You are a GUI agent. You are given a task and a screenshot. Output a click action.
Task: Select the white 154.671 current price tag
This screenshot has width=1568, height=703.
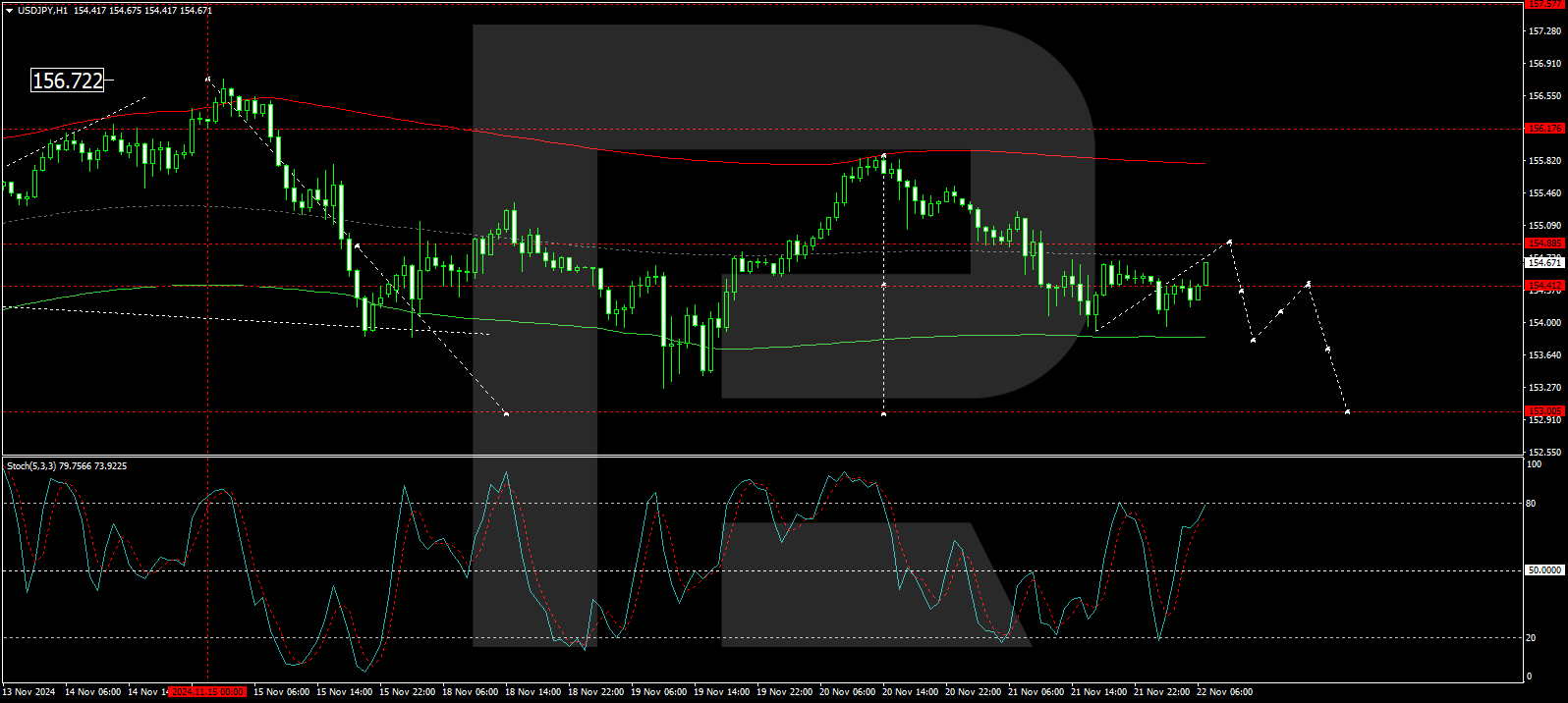(1543, 263)
